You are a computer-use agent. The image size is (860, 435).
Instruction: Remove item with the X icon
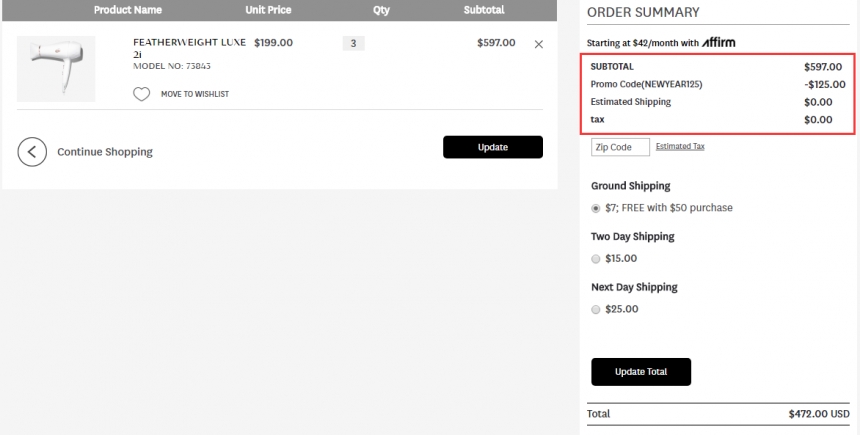click(539, 44)
